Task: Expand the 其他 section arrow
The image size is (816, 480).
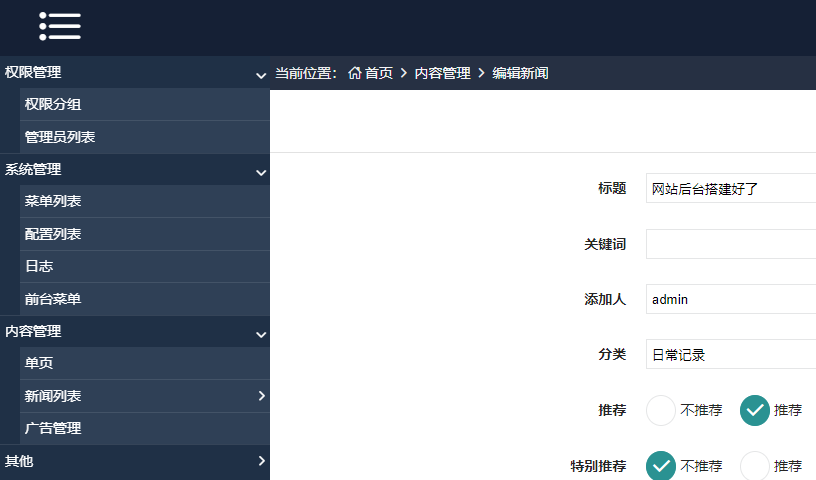Action: [261, 461]
